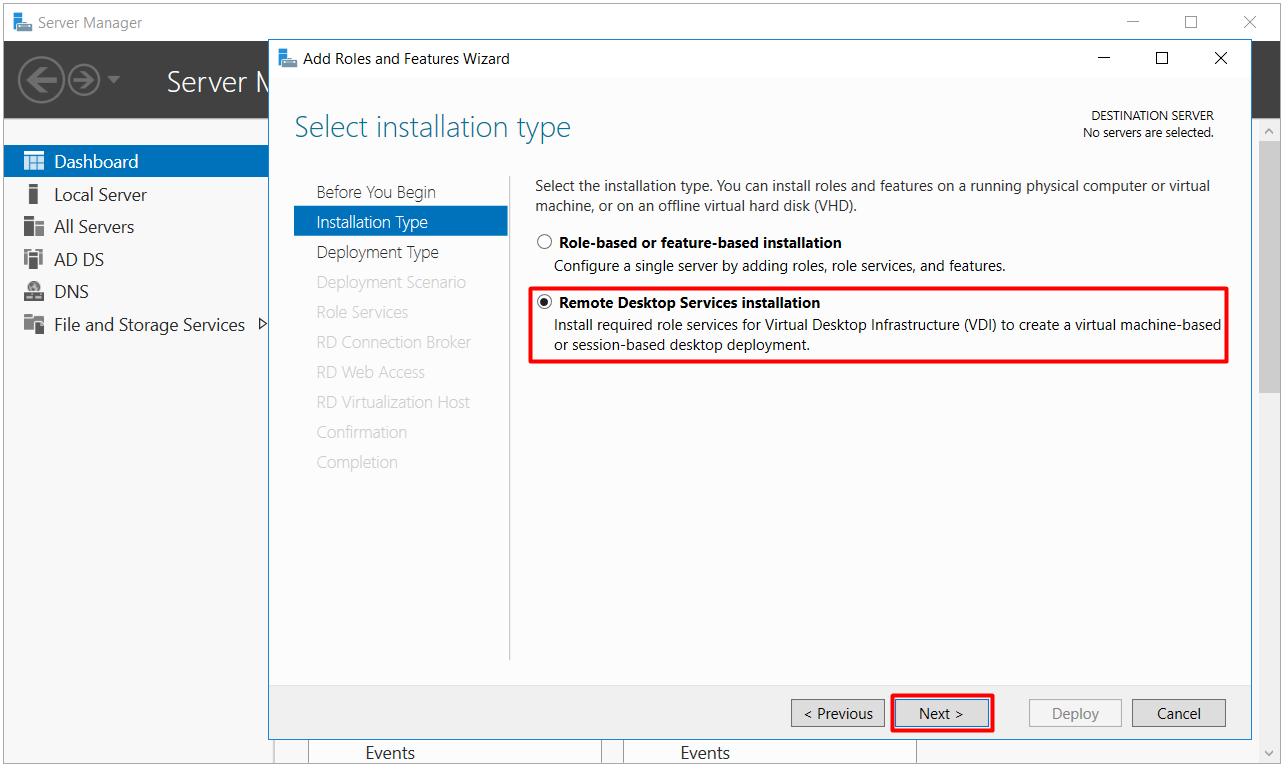Click the Confirmation step
Viewport: 1285px width, 766px height.
pyautogui.click(x=361, y=432)
